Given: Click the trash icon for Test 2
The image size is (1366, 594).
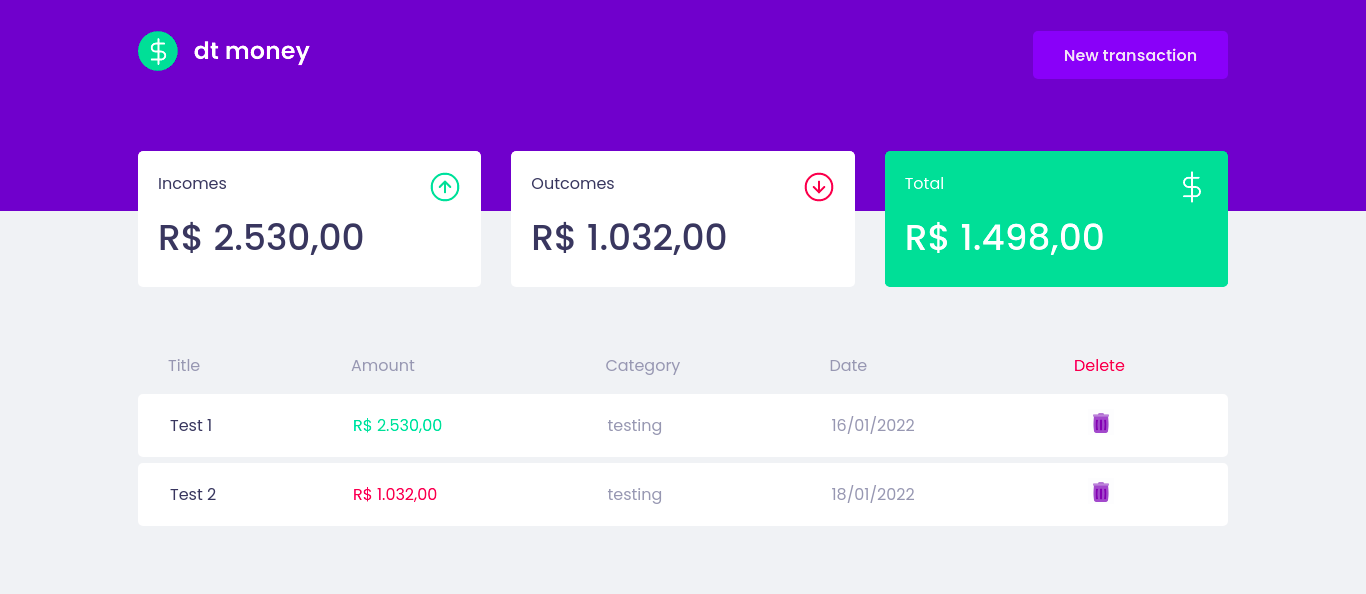Looking at the screenshot, I should tap(1100, 492).
